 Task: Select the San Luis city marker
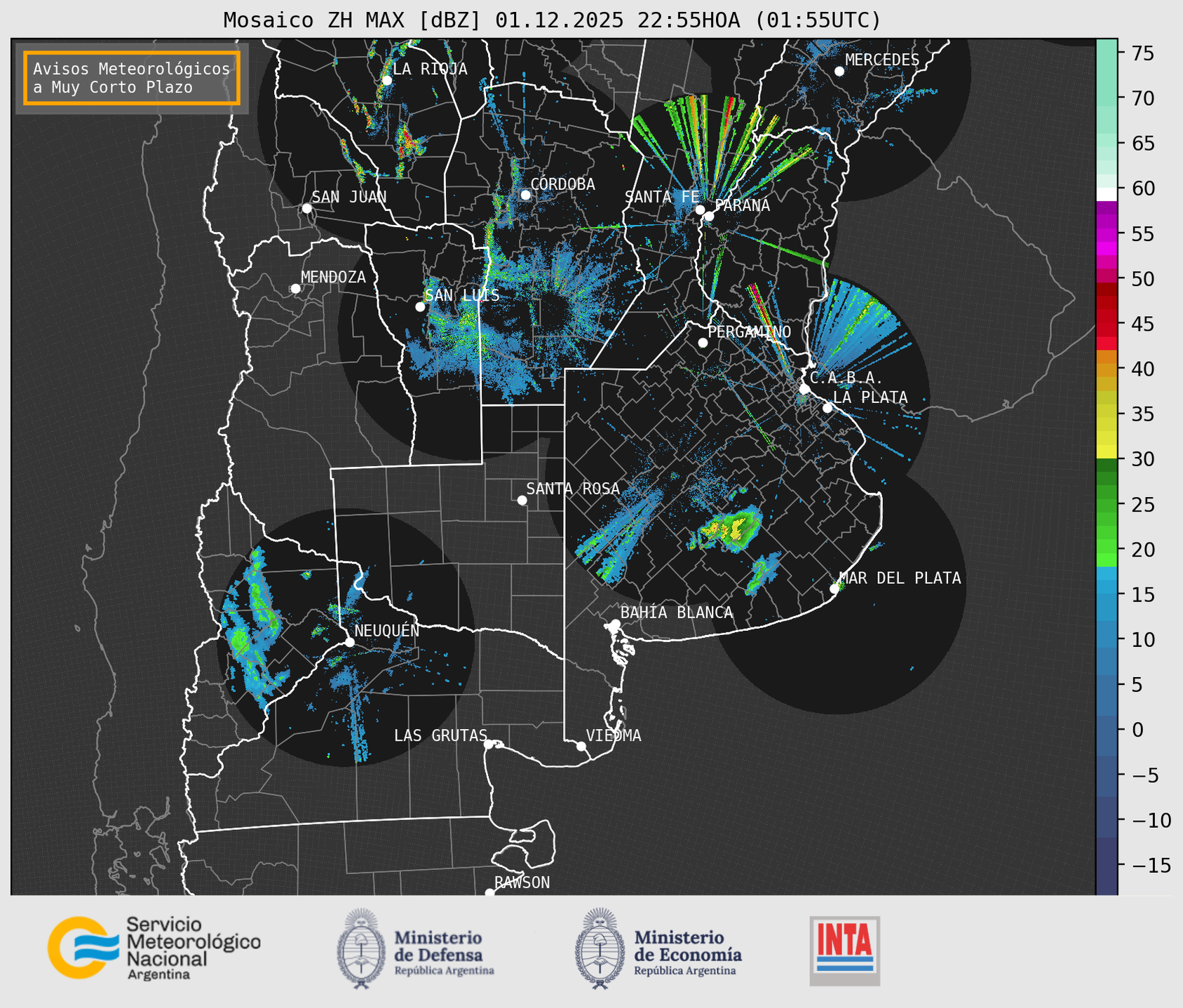420,307
